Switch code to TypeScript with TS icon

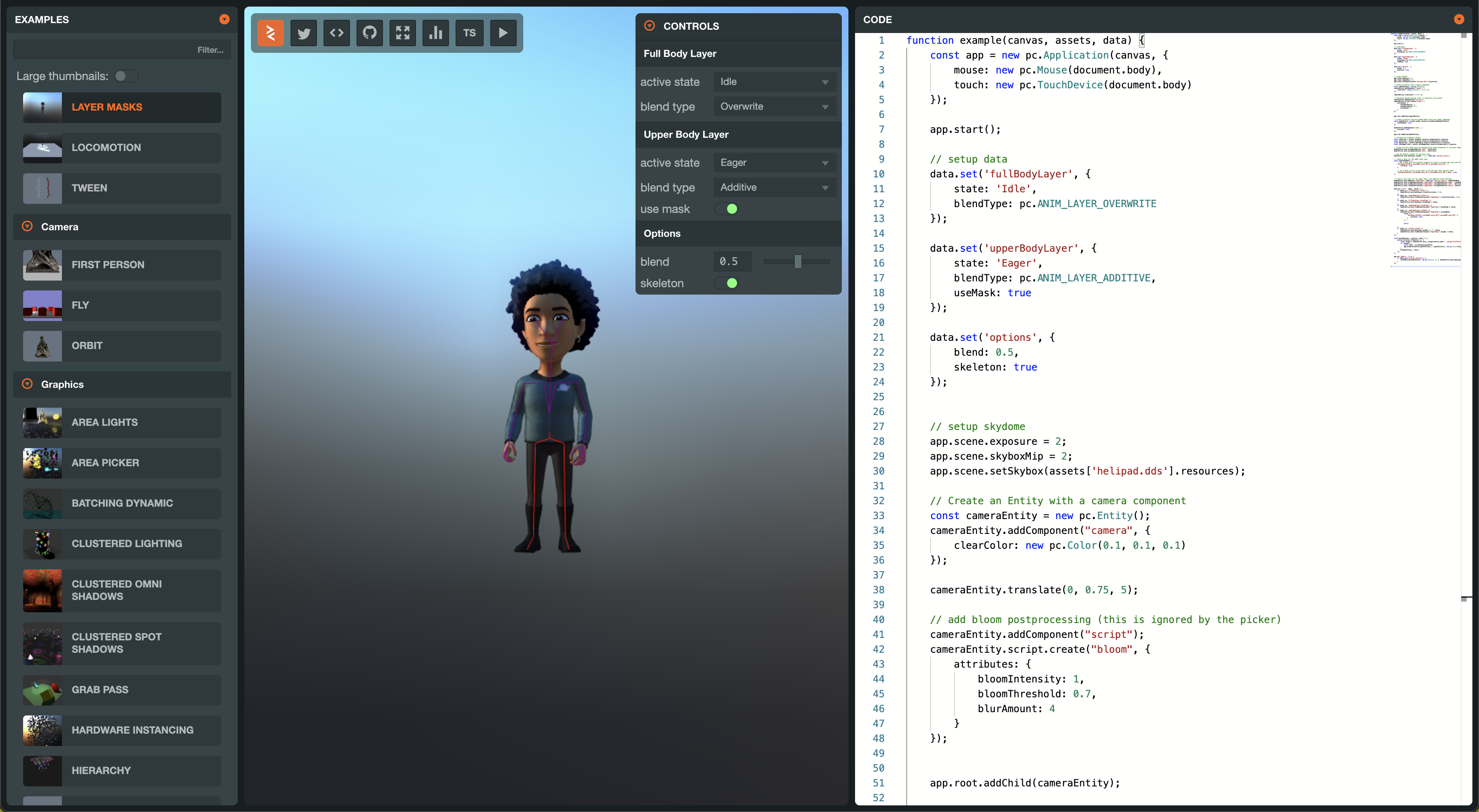tap(470, 33)
